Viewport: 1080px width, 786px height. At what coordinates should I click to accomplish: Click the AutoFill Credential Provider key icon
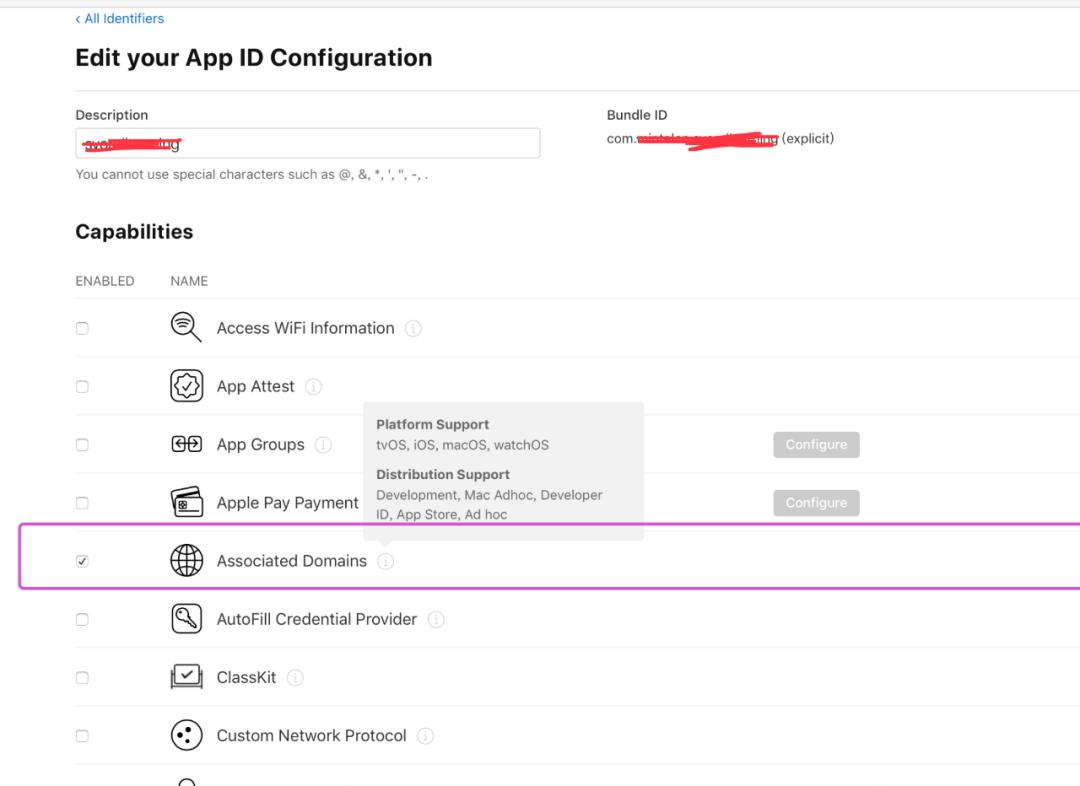(186, 619)
